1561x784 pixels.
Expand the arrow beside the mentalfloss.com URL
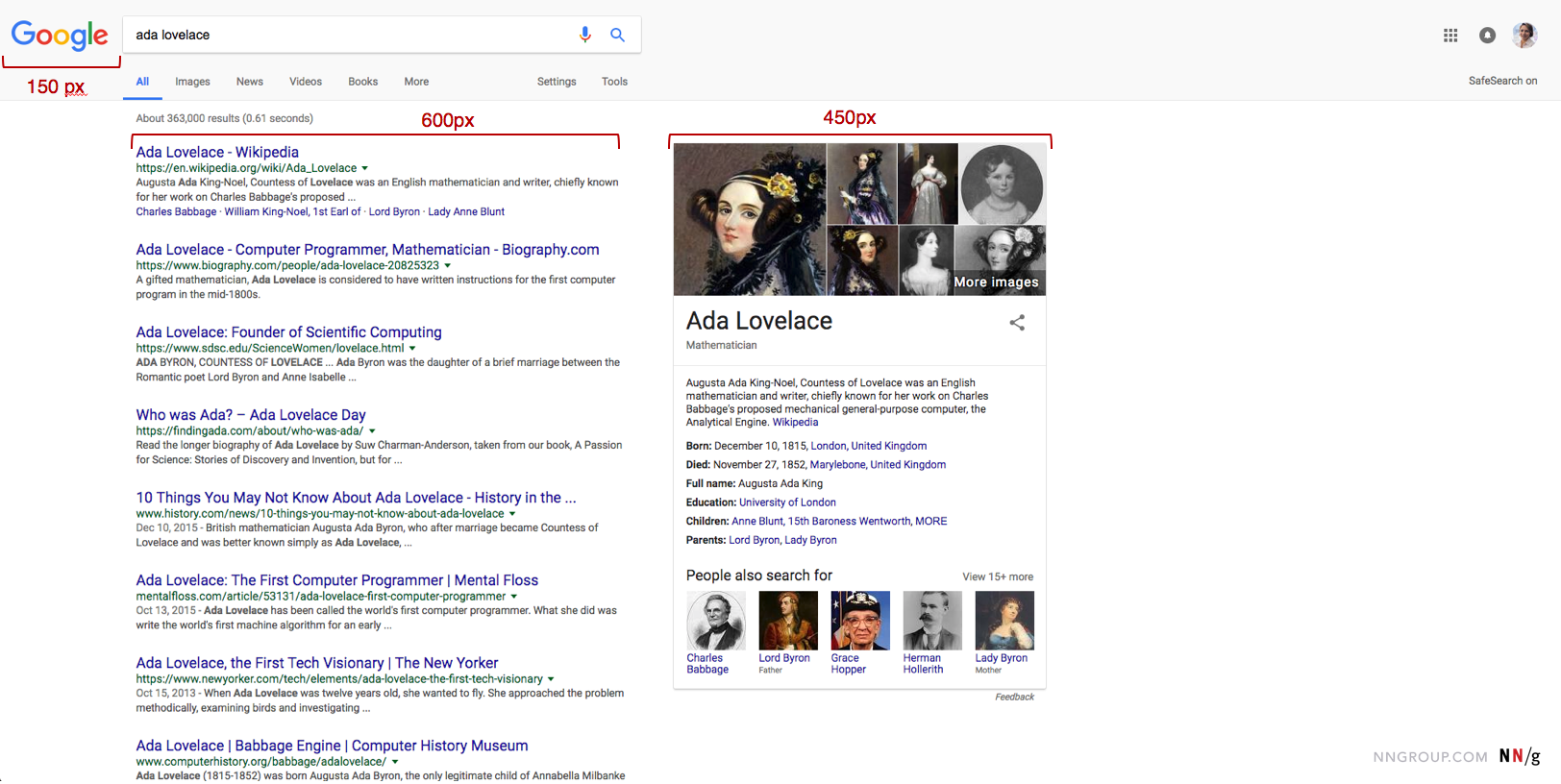pos(513,597)
